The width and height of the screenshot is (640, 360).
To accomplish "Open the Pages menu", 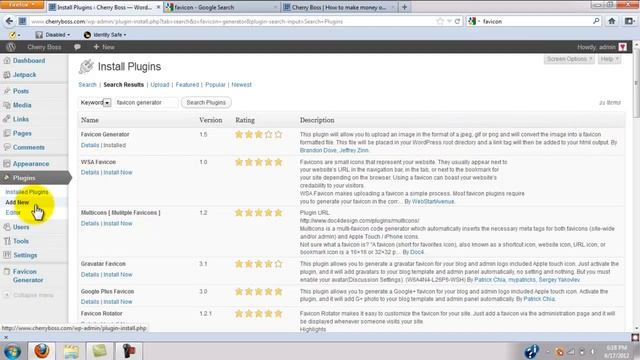I will (22, 133).
